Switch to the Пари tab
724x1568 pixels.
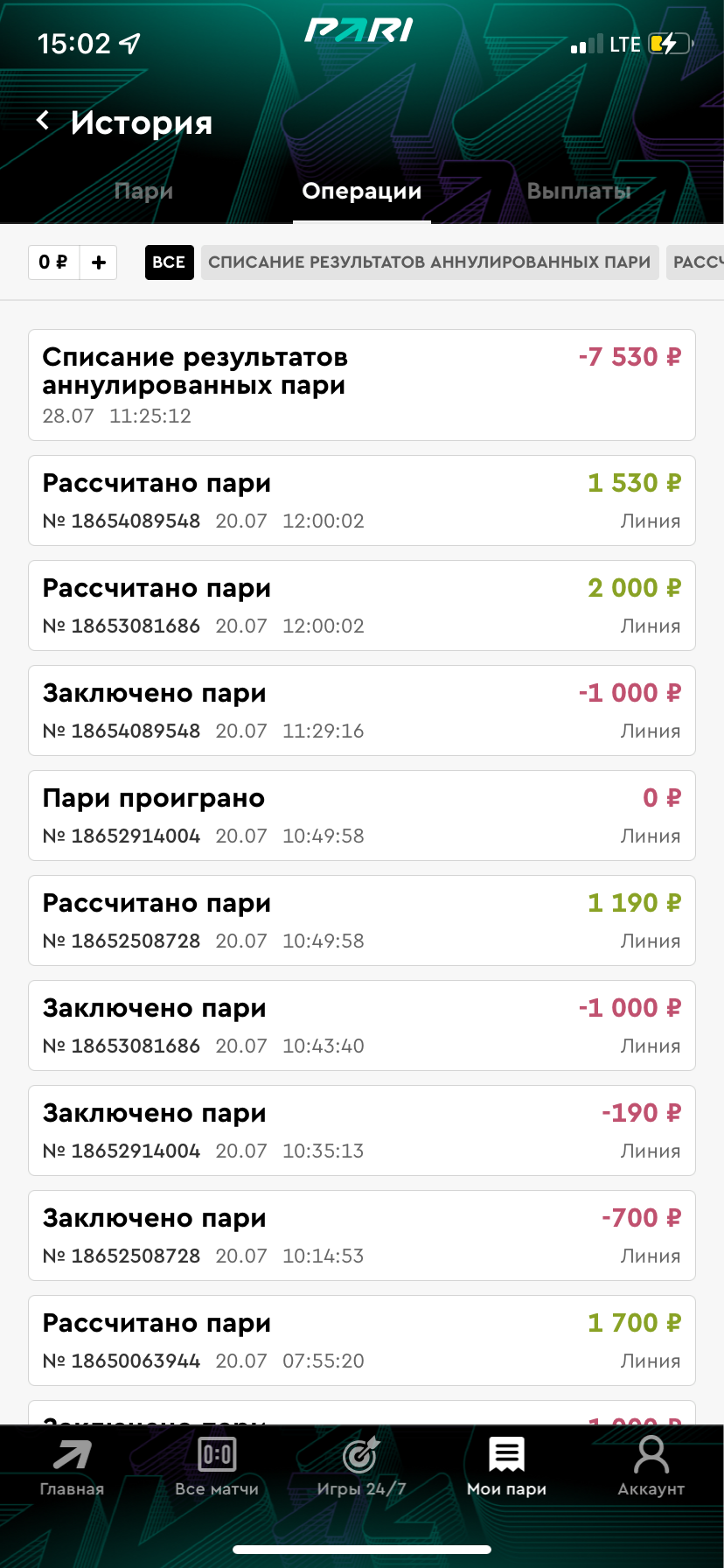[143, 191]
